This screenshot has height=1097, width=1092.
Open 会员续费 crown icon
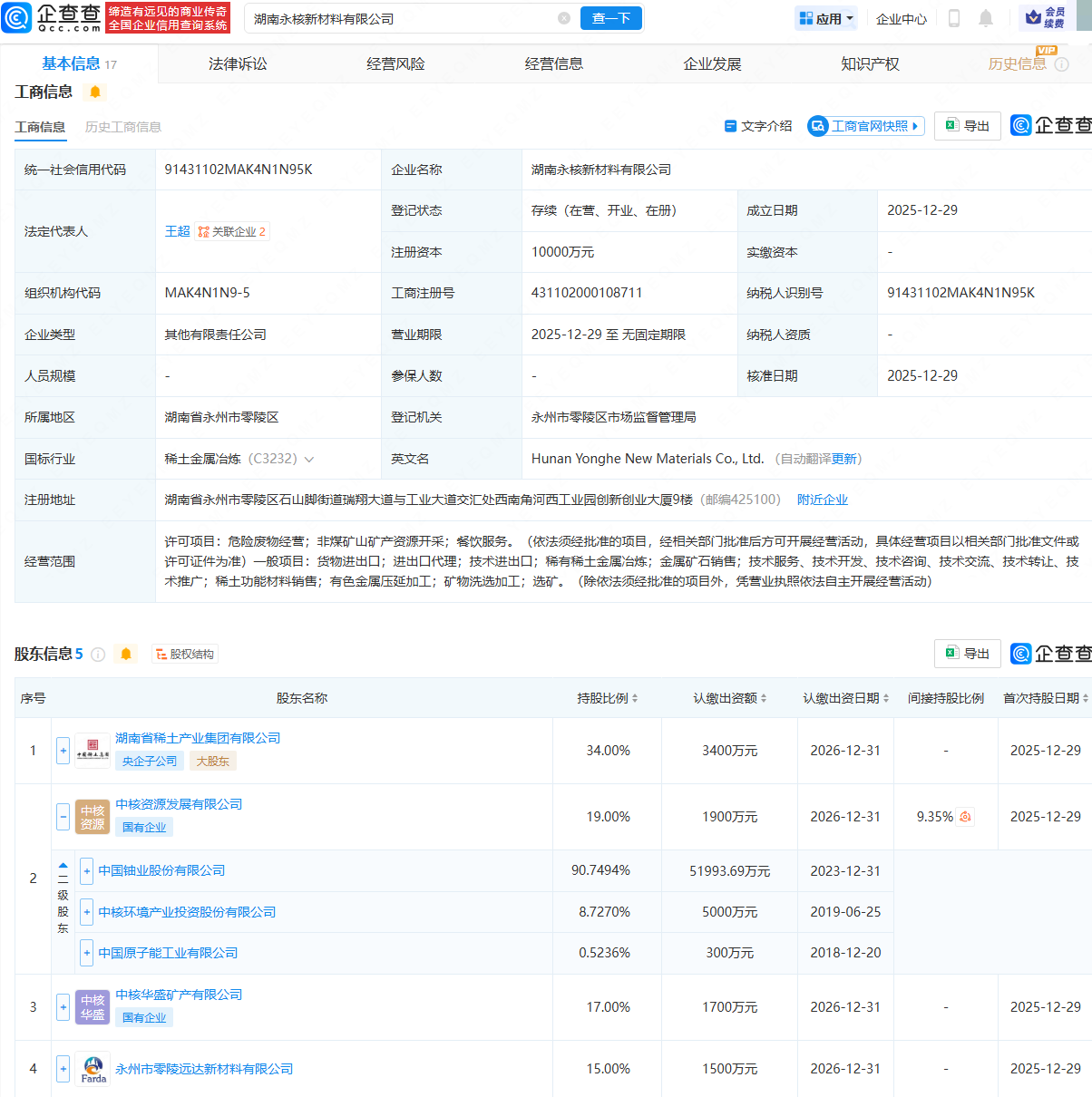[x=1033, y=17]
